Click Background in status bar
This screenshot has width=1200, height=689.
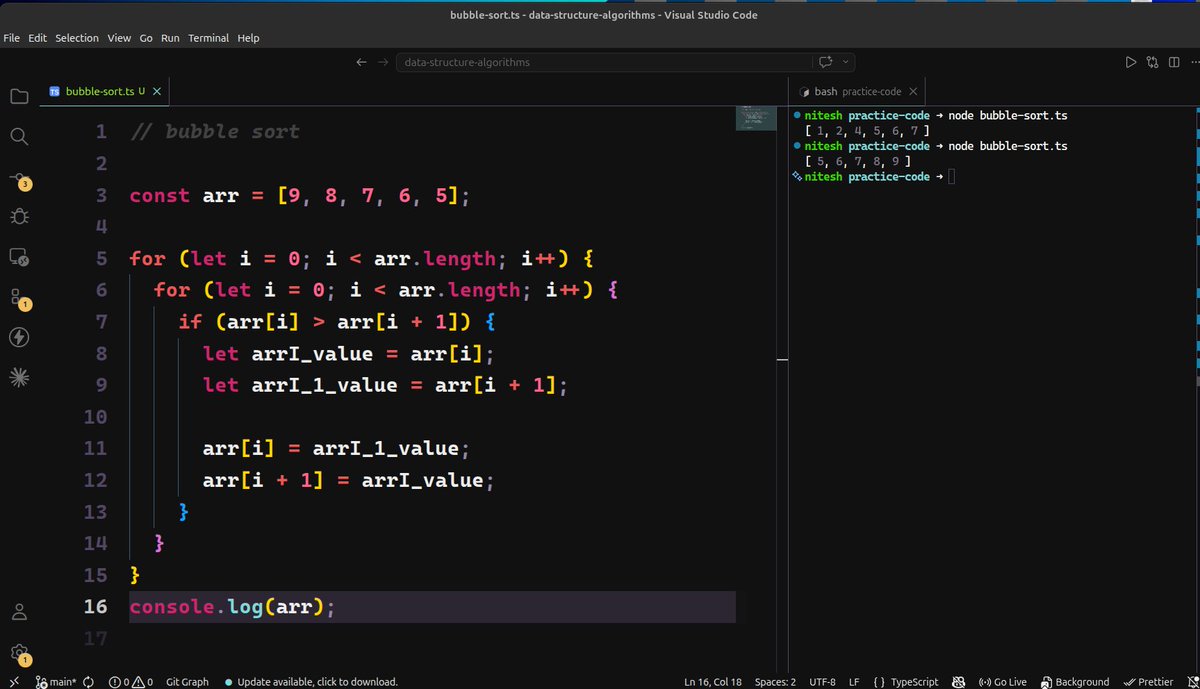1075,681
